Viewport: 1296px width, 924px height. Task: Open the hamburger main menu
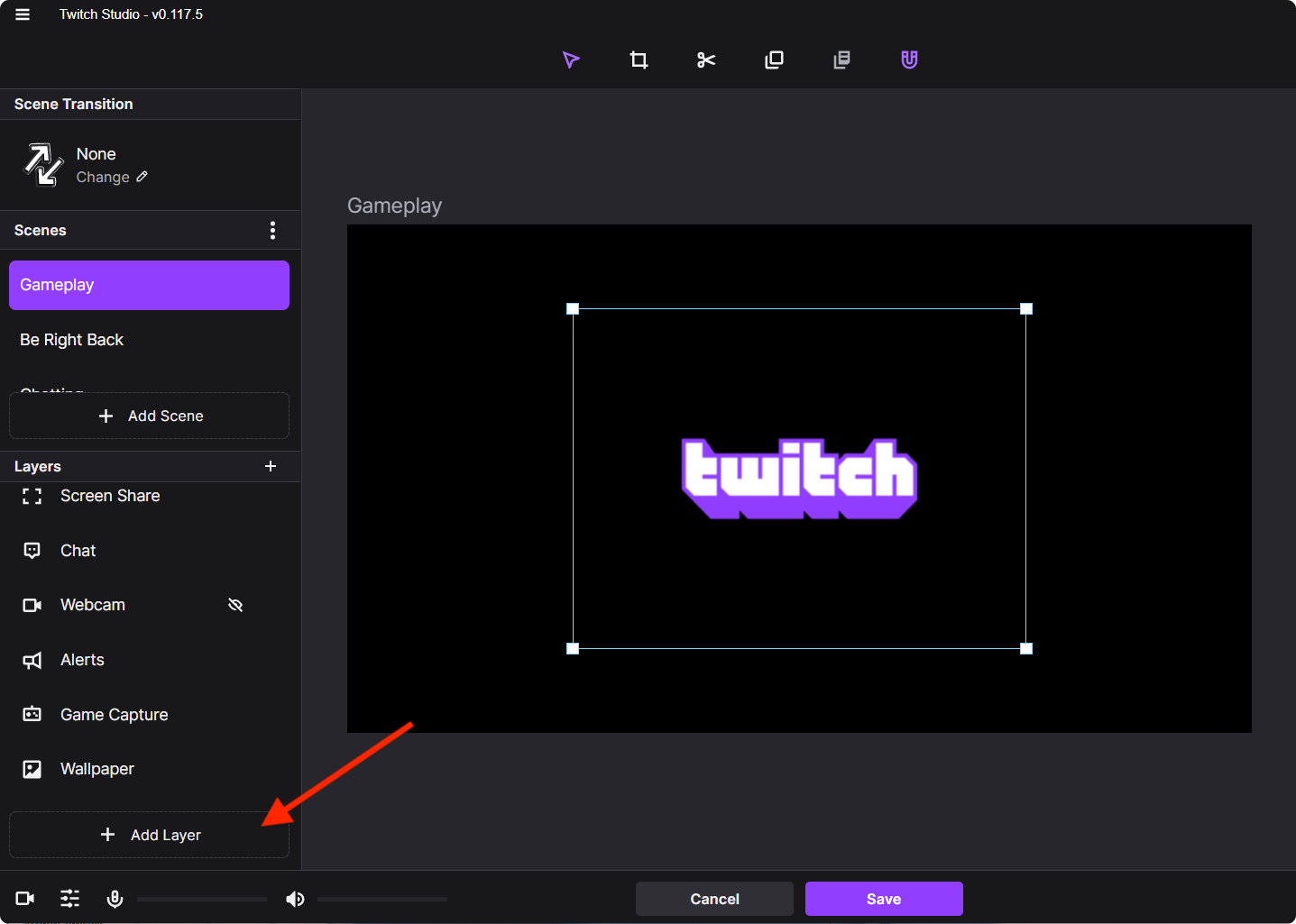point(23,14)
